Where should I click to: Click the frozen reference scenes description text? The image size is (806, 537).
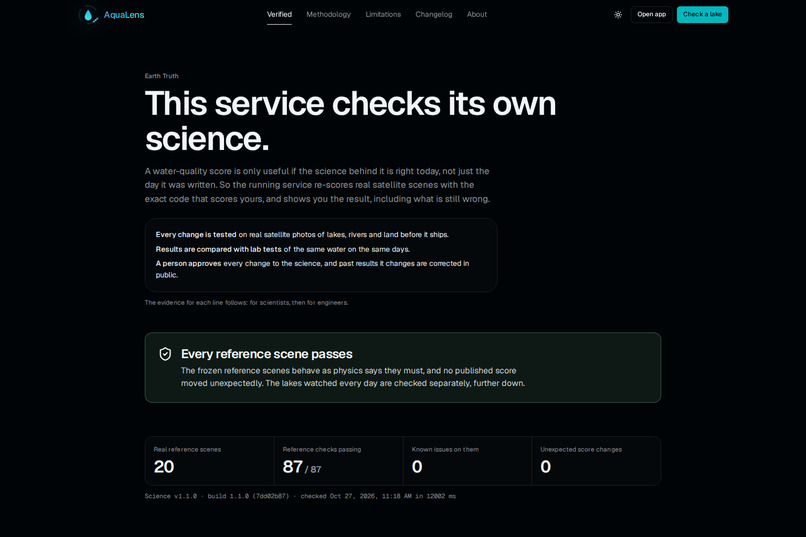tap(353, 377)
